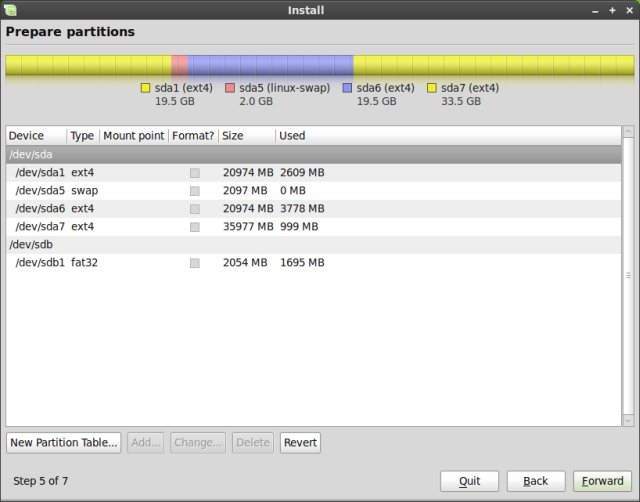Click the fat32 type cell
This screenshot has width=640, height=502.
click(84, 262)
